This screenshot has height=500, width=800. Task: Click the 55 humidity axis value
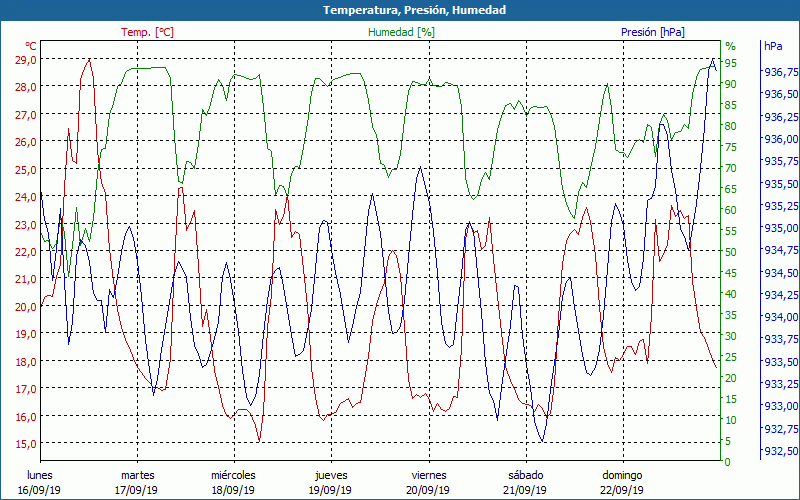point(731,231)
